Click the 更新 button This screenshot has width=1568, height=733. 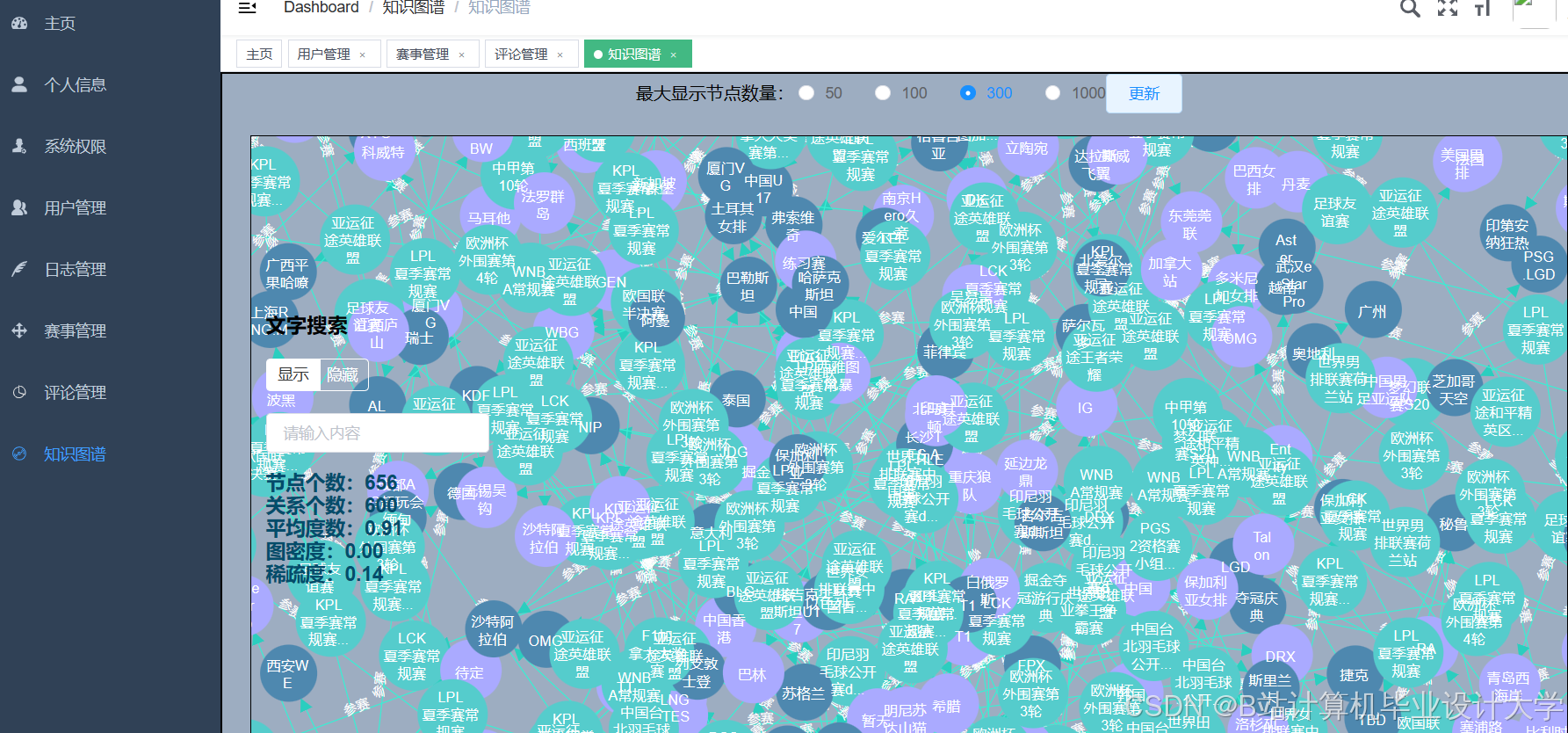click(x=1144, y=93)
